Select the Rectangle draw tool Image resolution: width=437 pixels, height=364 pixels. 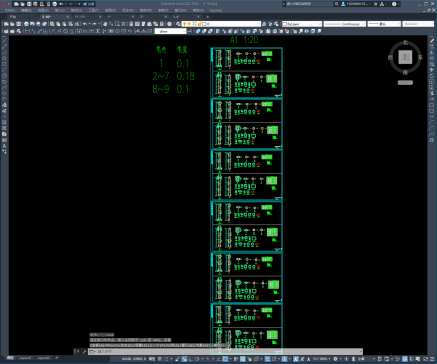(4, 64)
